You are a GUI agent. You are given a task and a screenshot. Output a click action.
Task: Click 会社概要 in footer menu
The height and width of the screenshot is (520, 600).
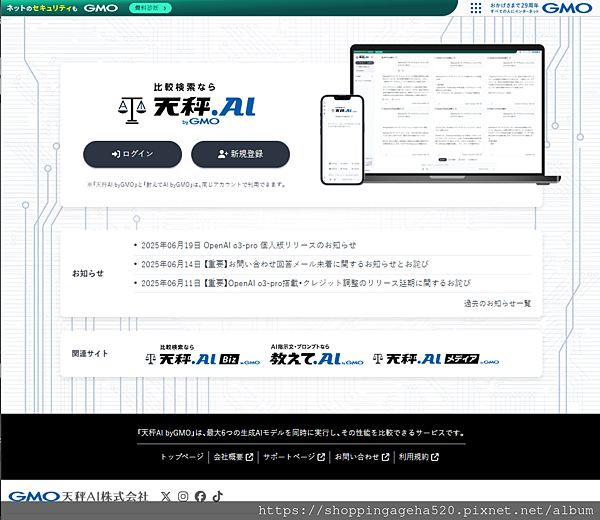coord(228,457)
